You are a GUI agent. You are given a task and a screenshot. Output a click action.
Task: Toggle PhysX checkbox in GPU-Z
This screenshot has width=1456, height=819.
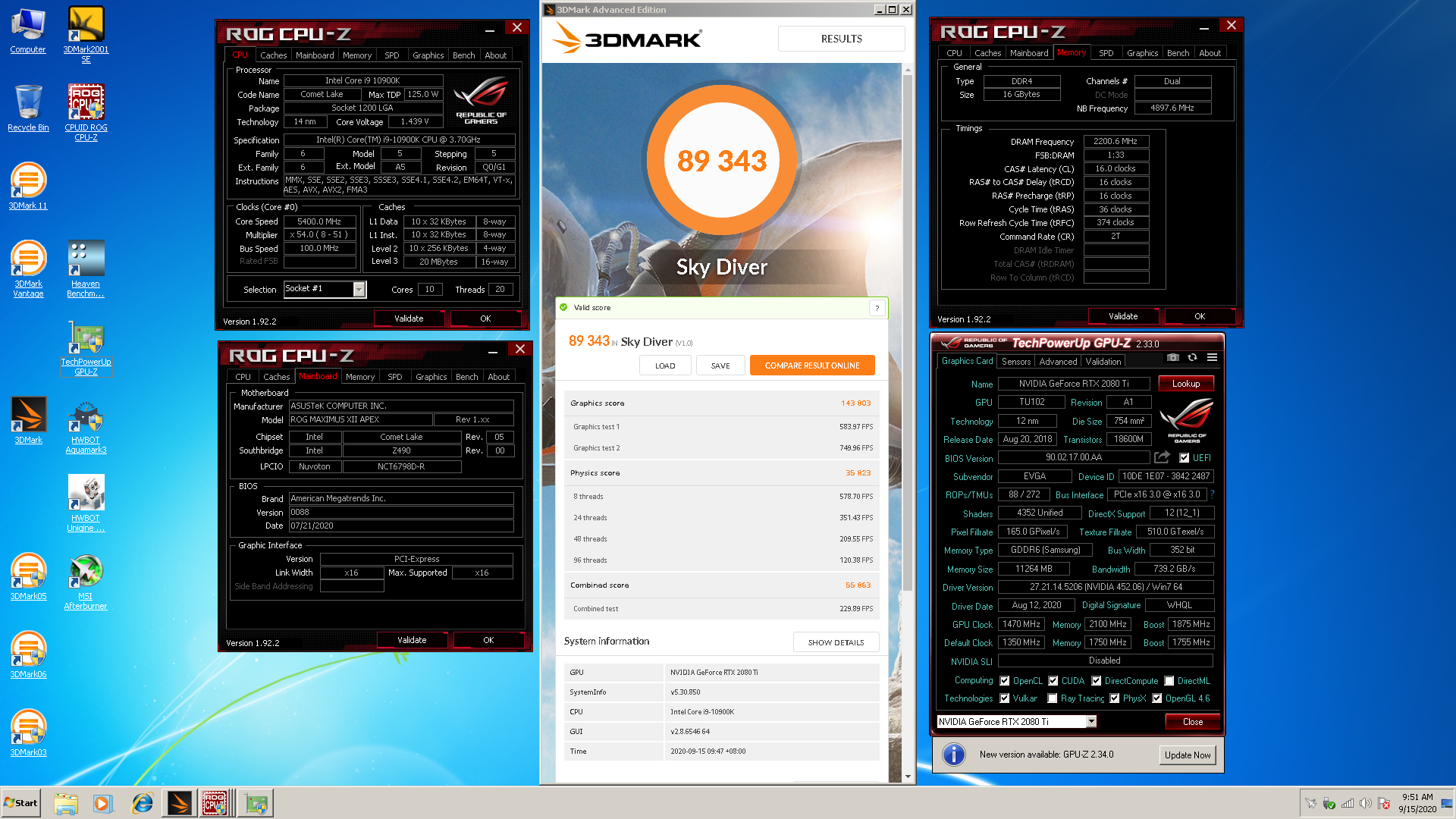(x=1115, y=698)
